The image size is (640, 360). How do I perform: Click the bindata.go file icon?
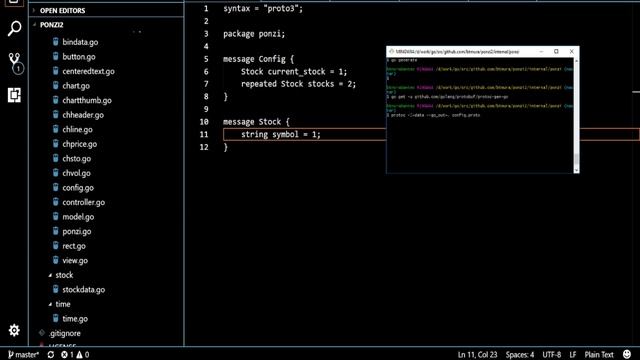click(x=56, y=42)
